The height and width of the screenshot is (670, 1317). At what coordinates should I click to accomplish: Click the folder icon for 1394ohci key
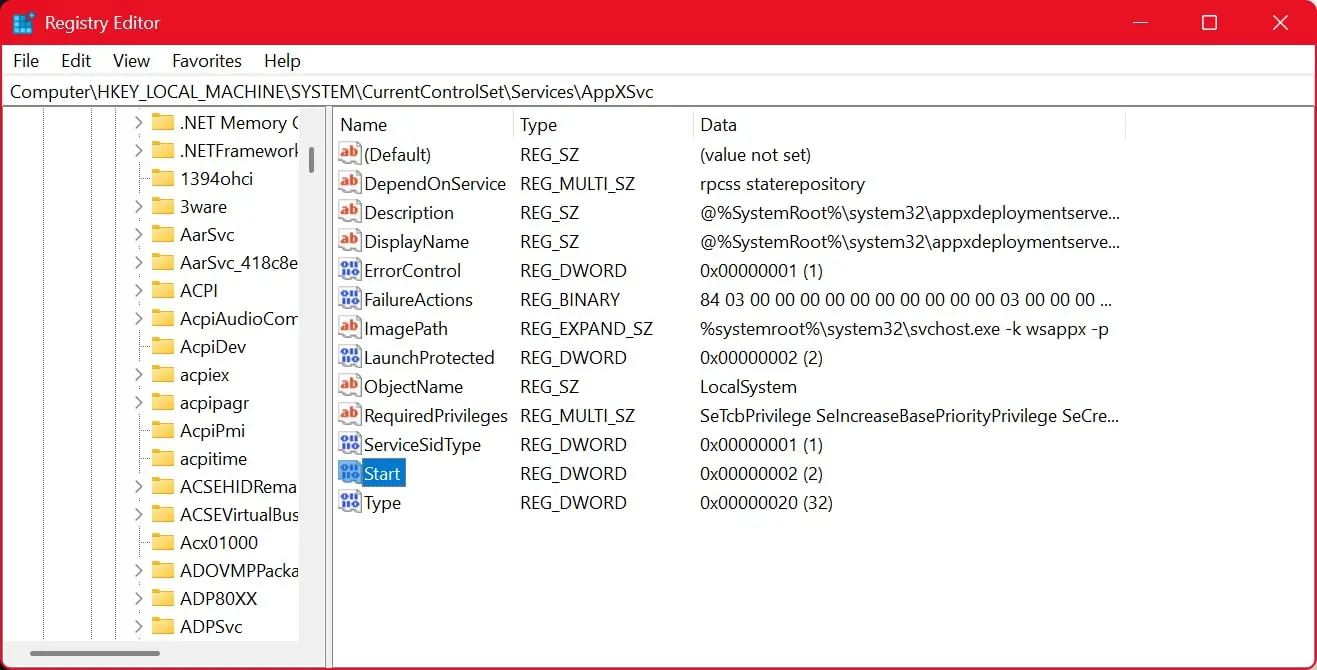[163, 178]
